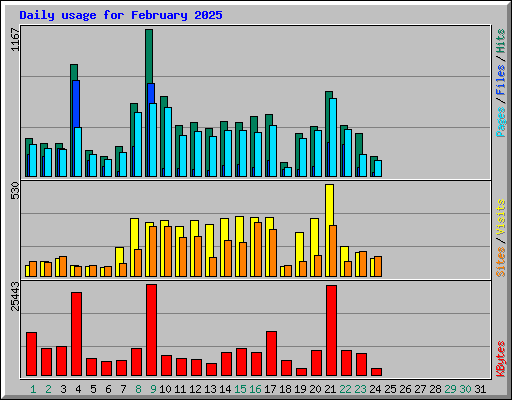The width and height of the screenshot is (512, 400).
Task: Click day 9 on the date axis
Action: (x=153, y=389)
